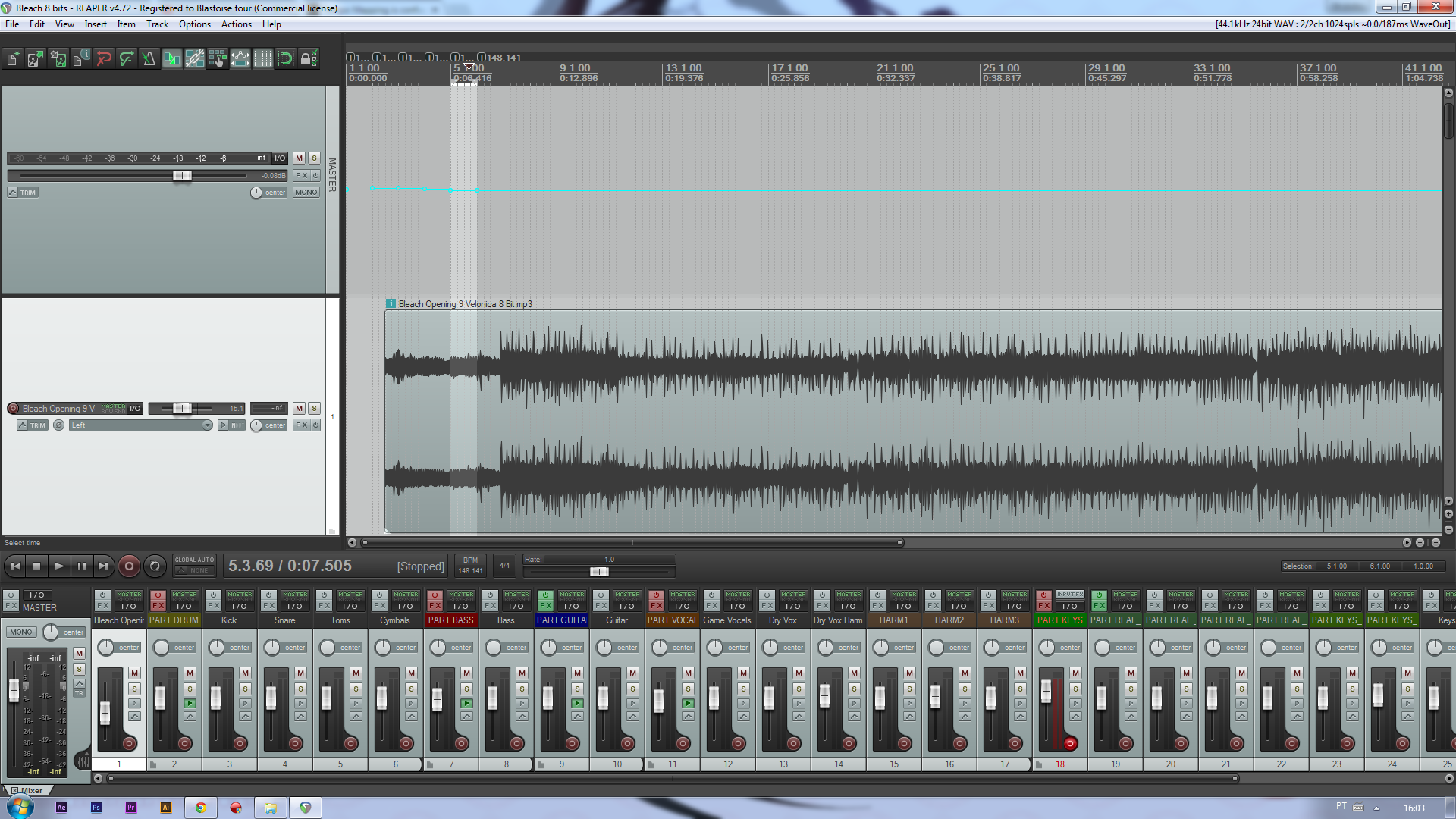
Task: Open the Actions menu
Action: click(236, 24)
